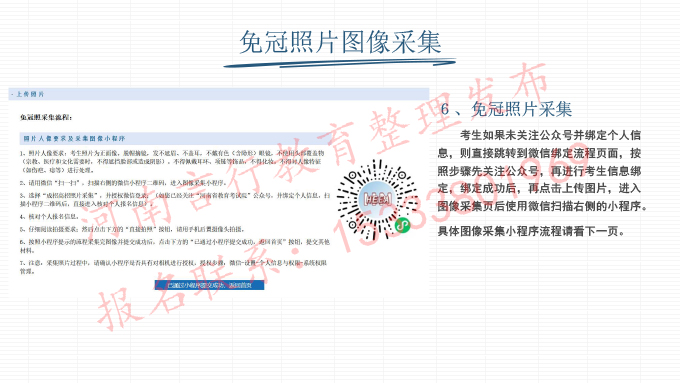
Task: Click the green mini-program logo on QR code
Action: pyautogui.click(x=402, y=225)
